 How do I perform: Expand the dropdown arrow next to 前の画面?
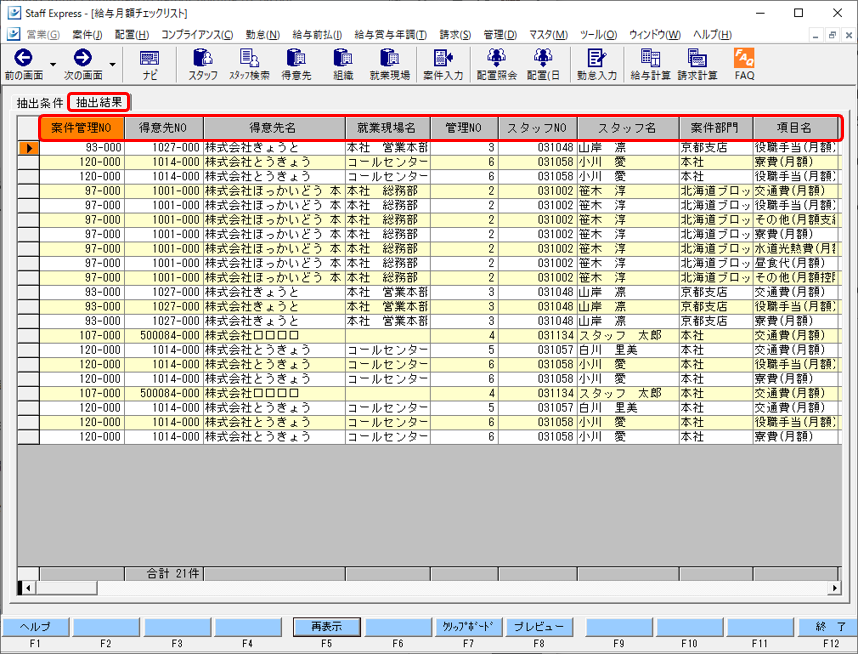click(53, 65)
